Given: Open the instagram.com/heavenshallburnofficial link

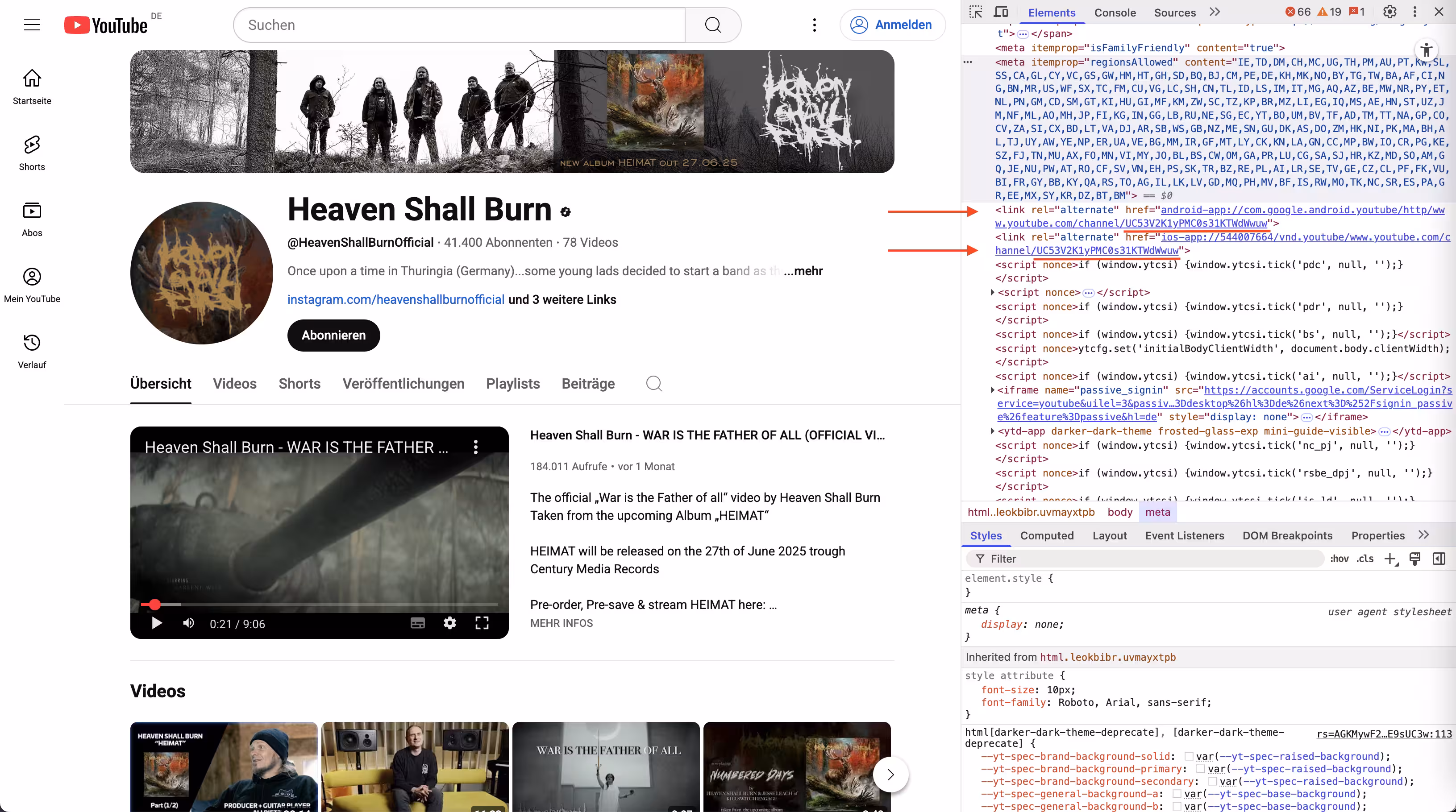Looking at the screenshot, I should click(395, 299).
